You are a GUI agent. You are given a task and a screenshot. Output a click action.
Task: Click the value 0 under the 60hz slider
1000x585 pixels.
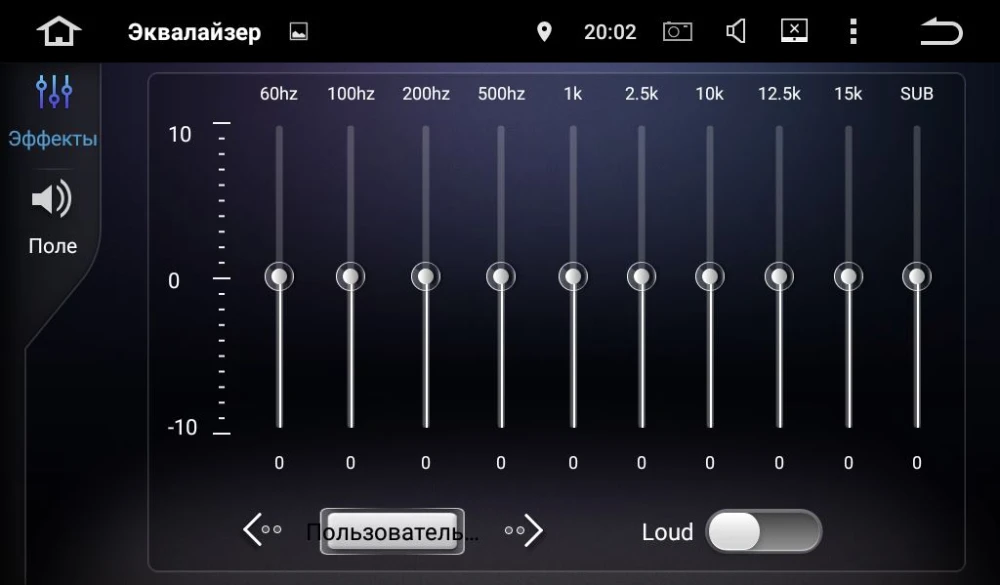[x=279, y=463]
